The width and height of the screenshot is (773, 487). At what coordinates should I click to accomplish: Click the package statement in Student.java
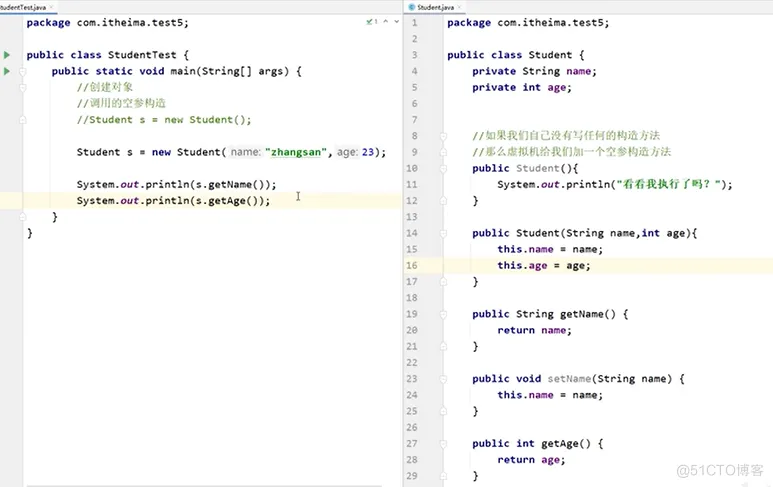pos(528,23)
